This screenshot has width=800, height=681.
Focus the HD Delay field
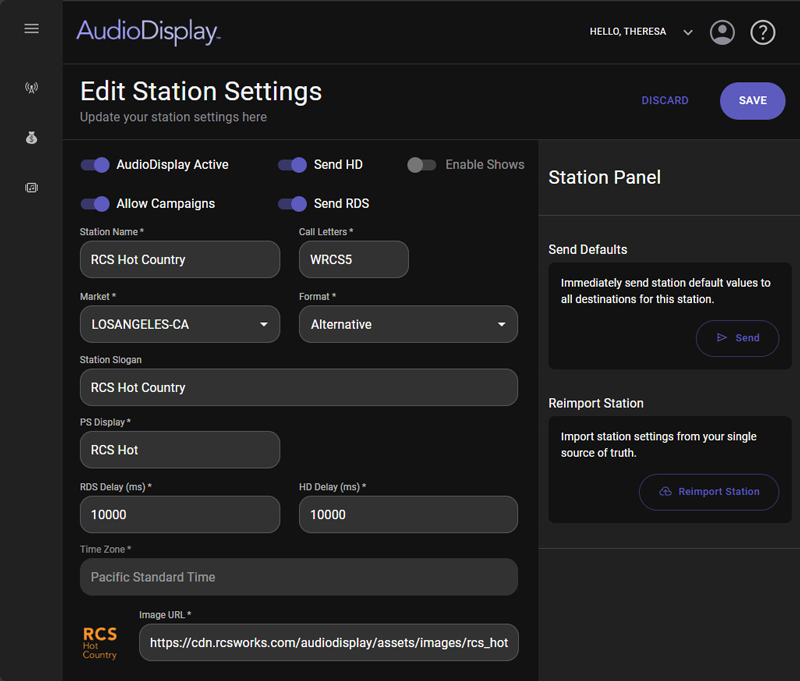pos(408,514)
